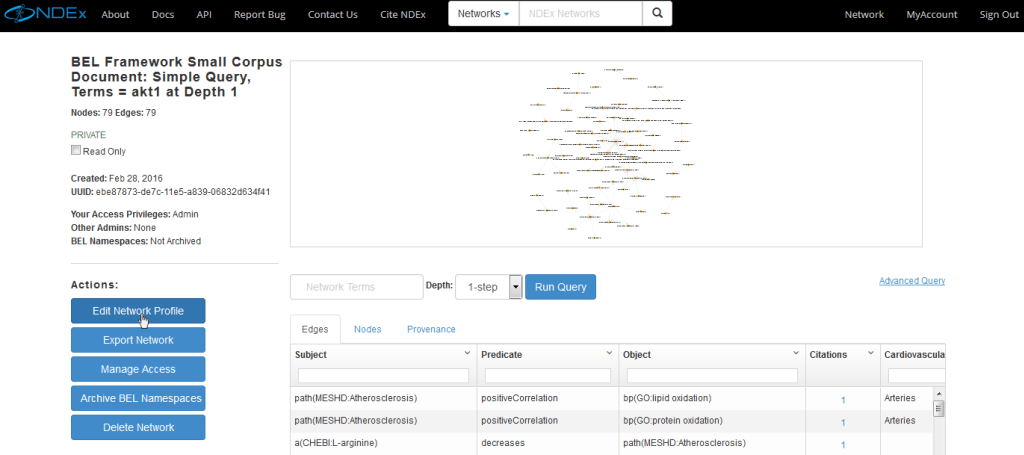Click the Delete Network button
1024x455 pixels.
pyautogui.click(x=138, y=428)
